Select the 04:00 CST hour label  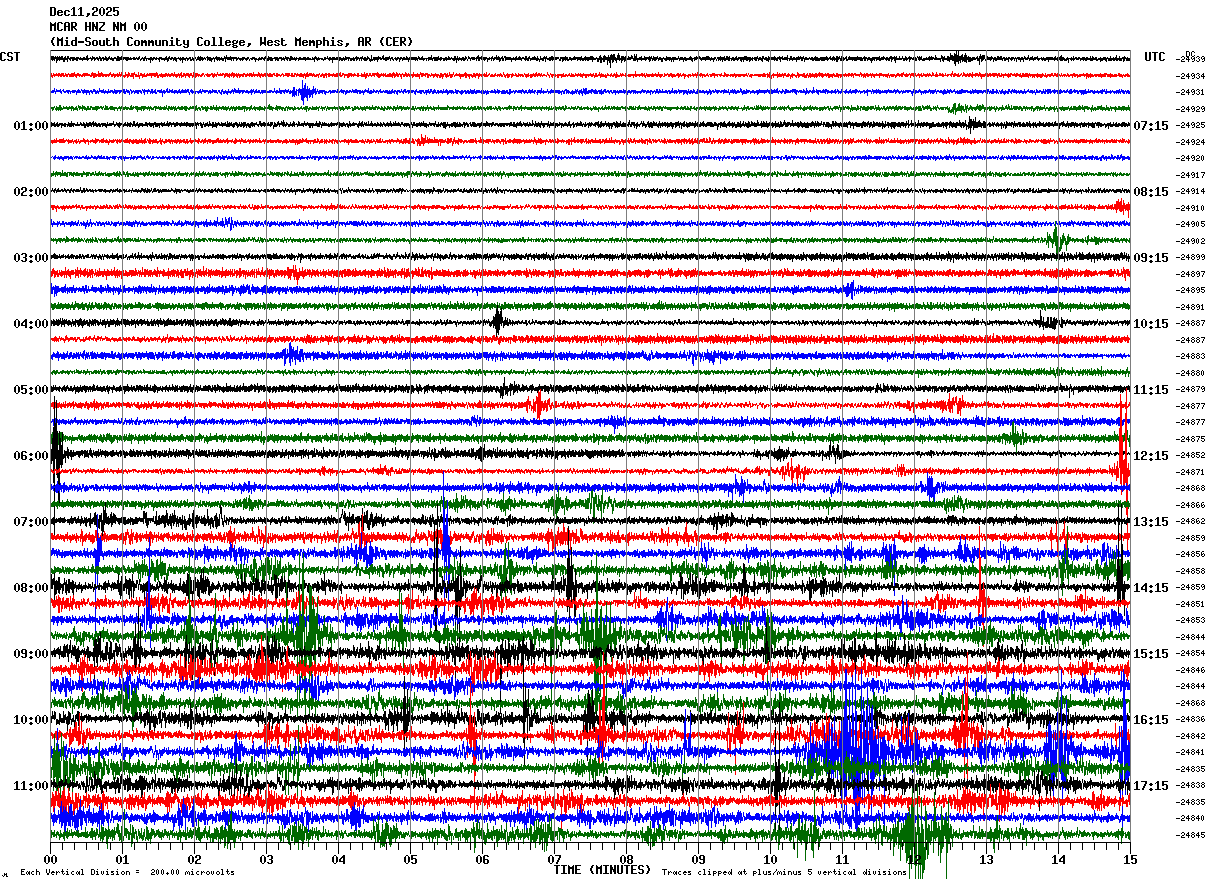click(x=31, y=324)
